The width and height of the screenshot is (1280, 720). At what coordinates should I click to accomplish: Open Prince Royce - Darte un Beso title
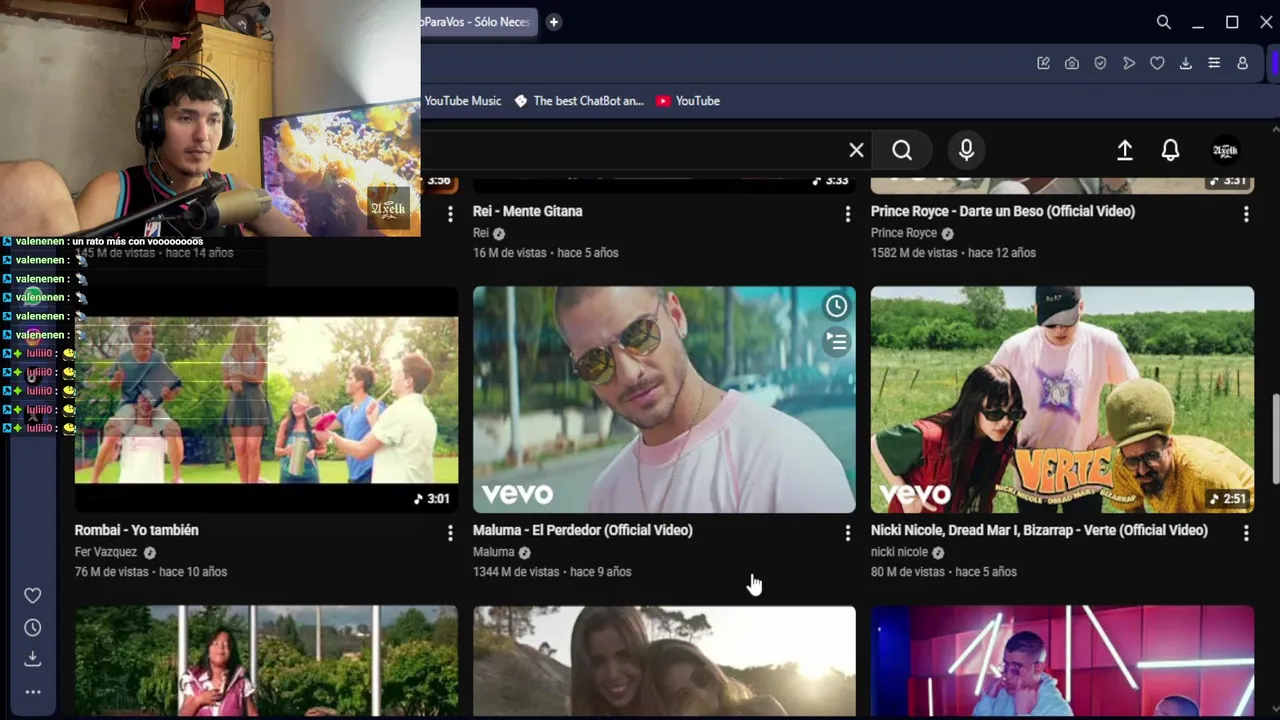coord(1003,211)
